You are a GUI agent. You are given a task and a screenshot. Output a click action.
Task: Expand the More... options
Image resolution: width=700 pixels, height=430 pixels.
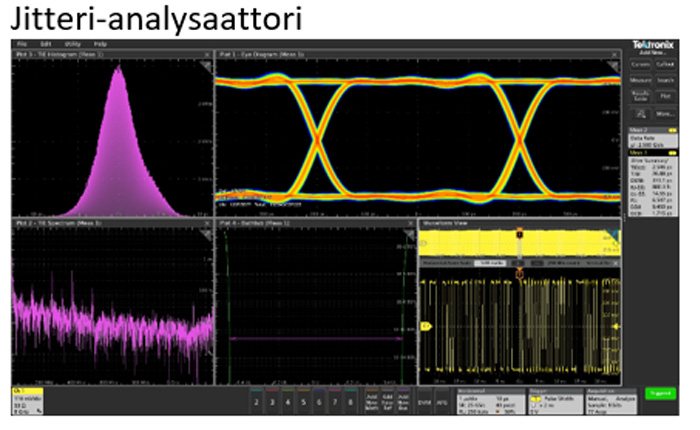point(667,117)
